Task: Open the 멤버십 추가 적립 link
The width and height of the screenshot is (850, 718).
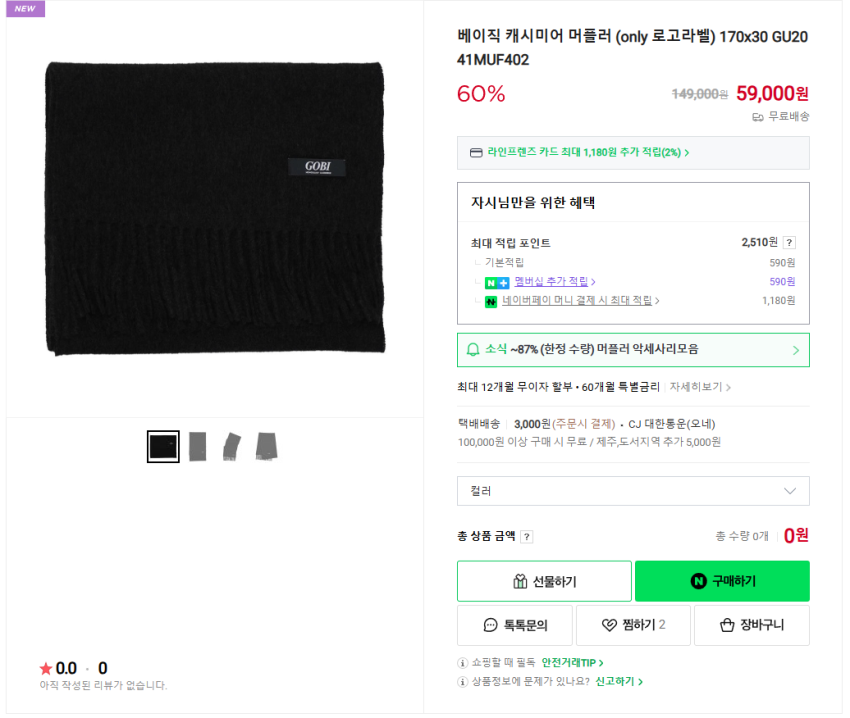Action: coord(554,282)
